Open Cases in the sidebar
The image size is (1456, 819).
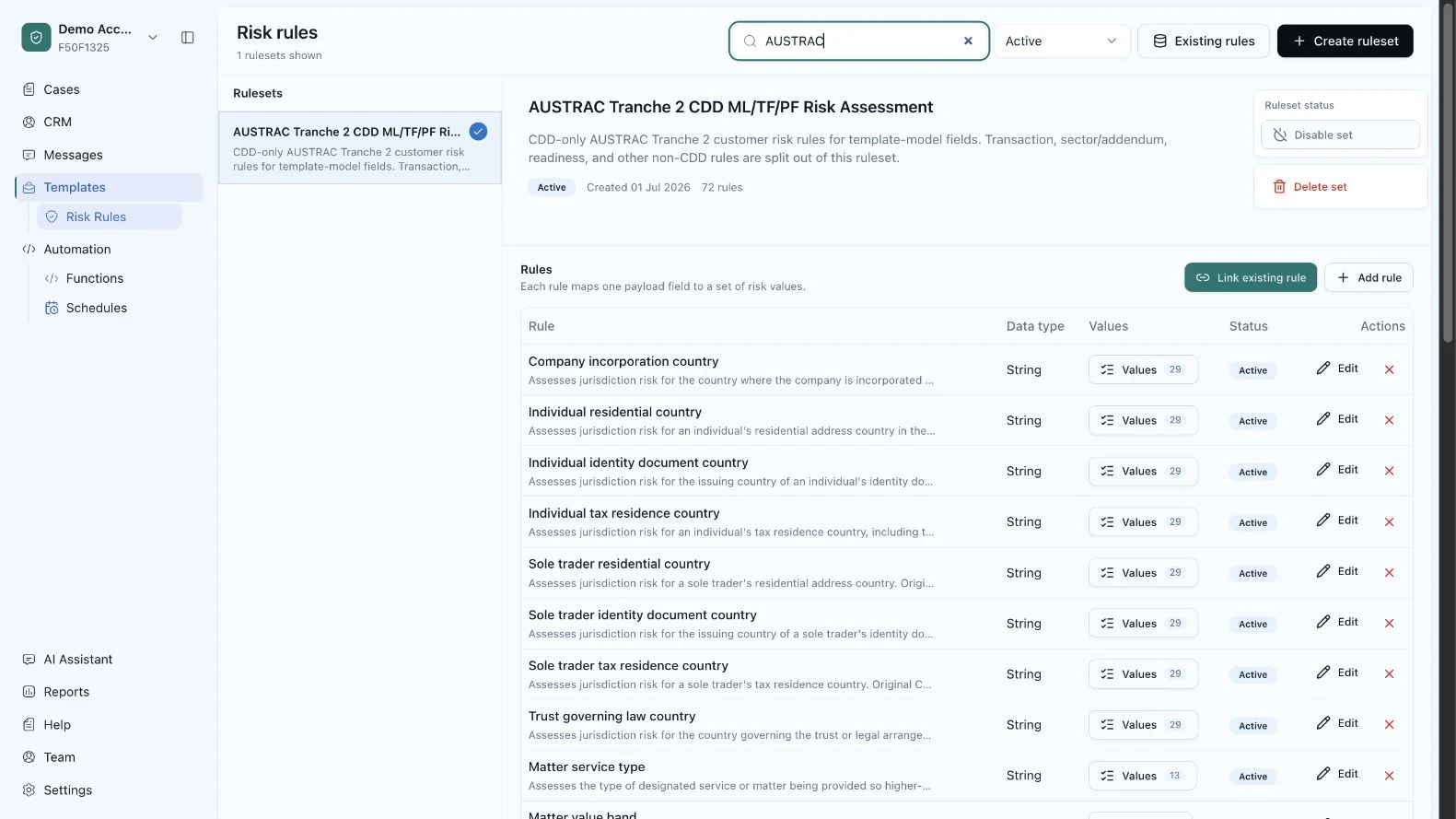pos(62,89)
